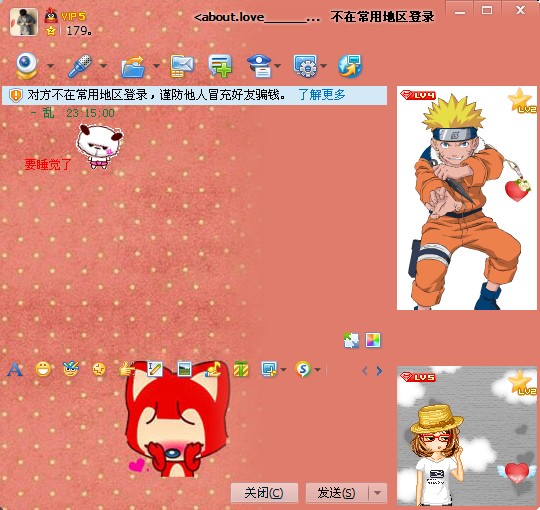Click the sender name 乱 timestamp line
This screenshot has width=540, height=510.
(x=72, y=113)
